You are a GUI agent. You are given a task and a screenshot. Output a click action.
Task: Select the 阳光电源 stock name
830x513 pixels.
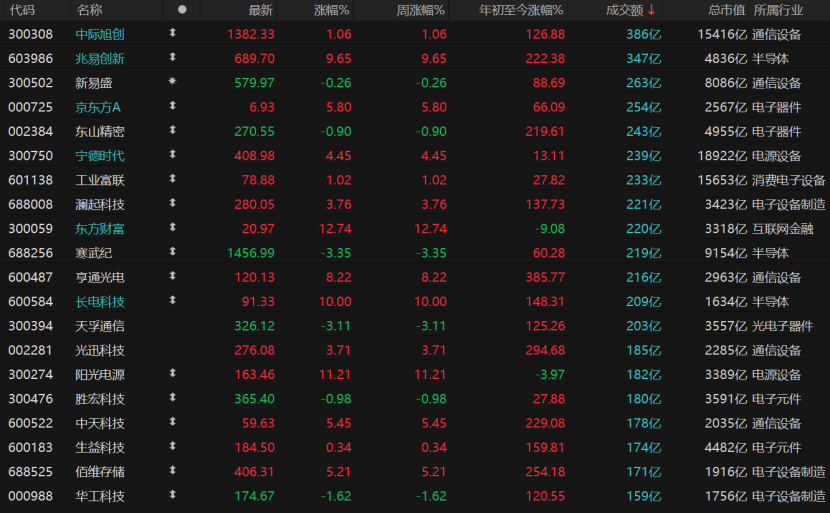tap(100, 375)
